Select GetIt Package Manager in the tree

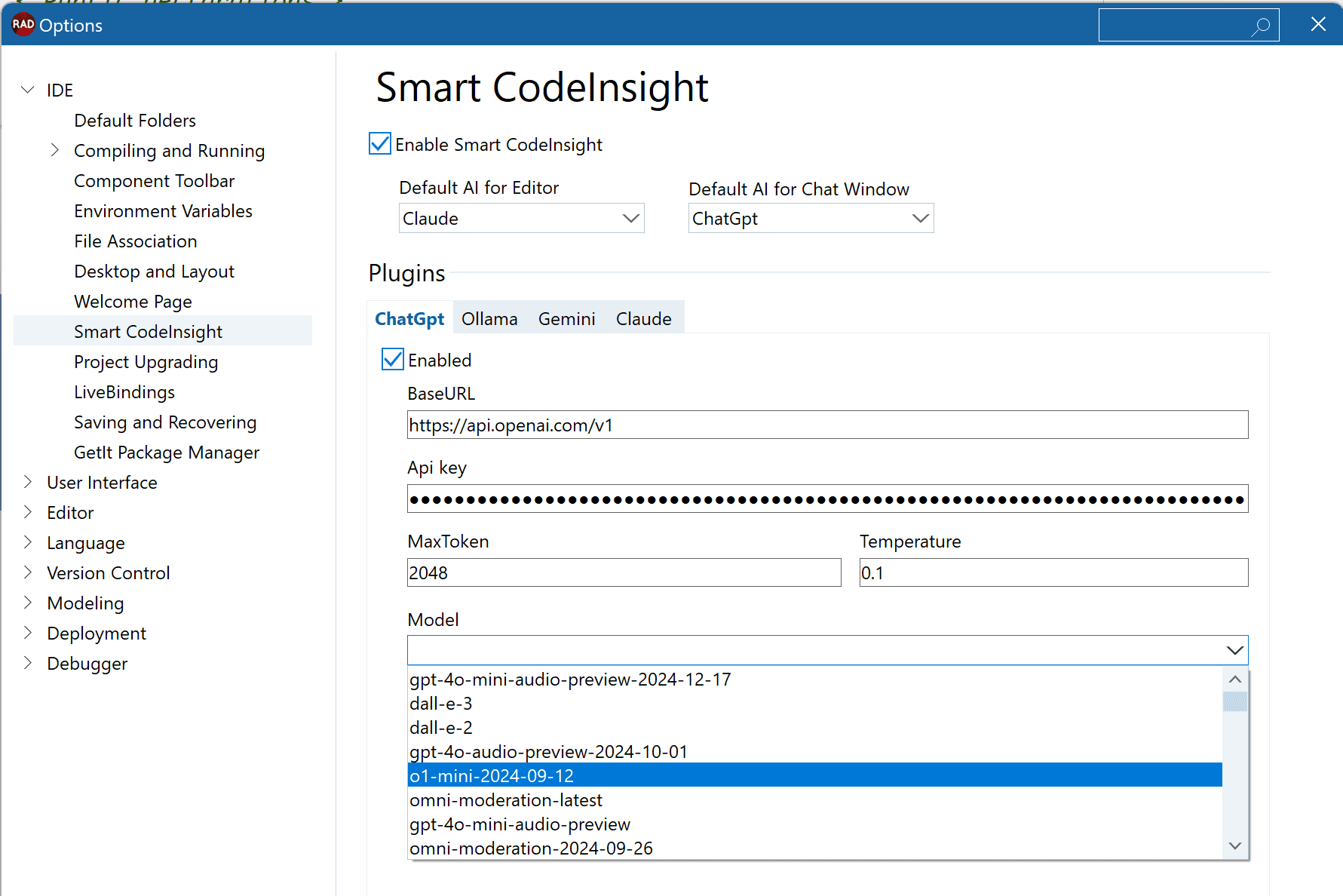point(167,453)
